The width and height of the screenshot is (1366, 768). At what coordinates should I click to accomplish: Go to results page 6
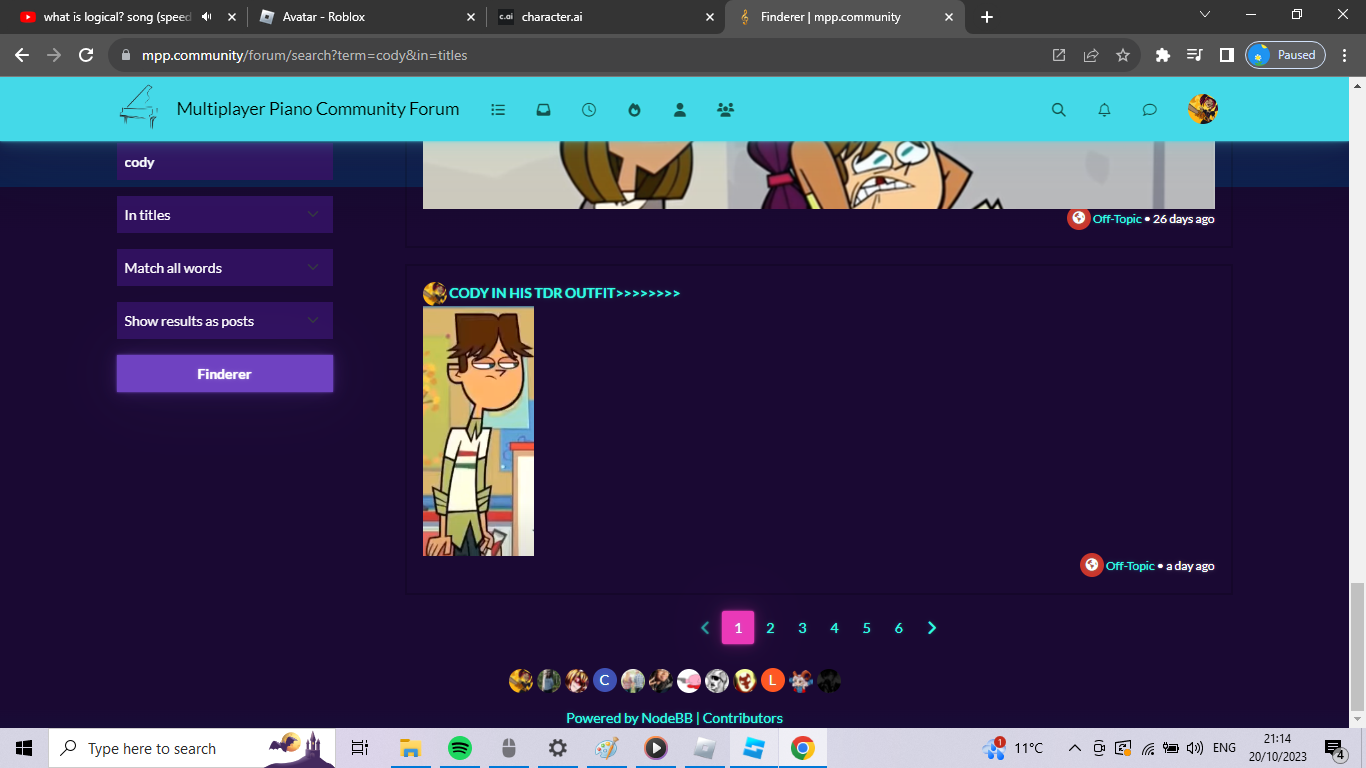pos(898,628)
